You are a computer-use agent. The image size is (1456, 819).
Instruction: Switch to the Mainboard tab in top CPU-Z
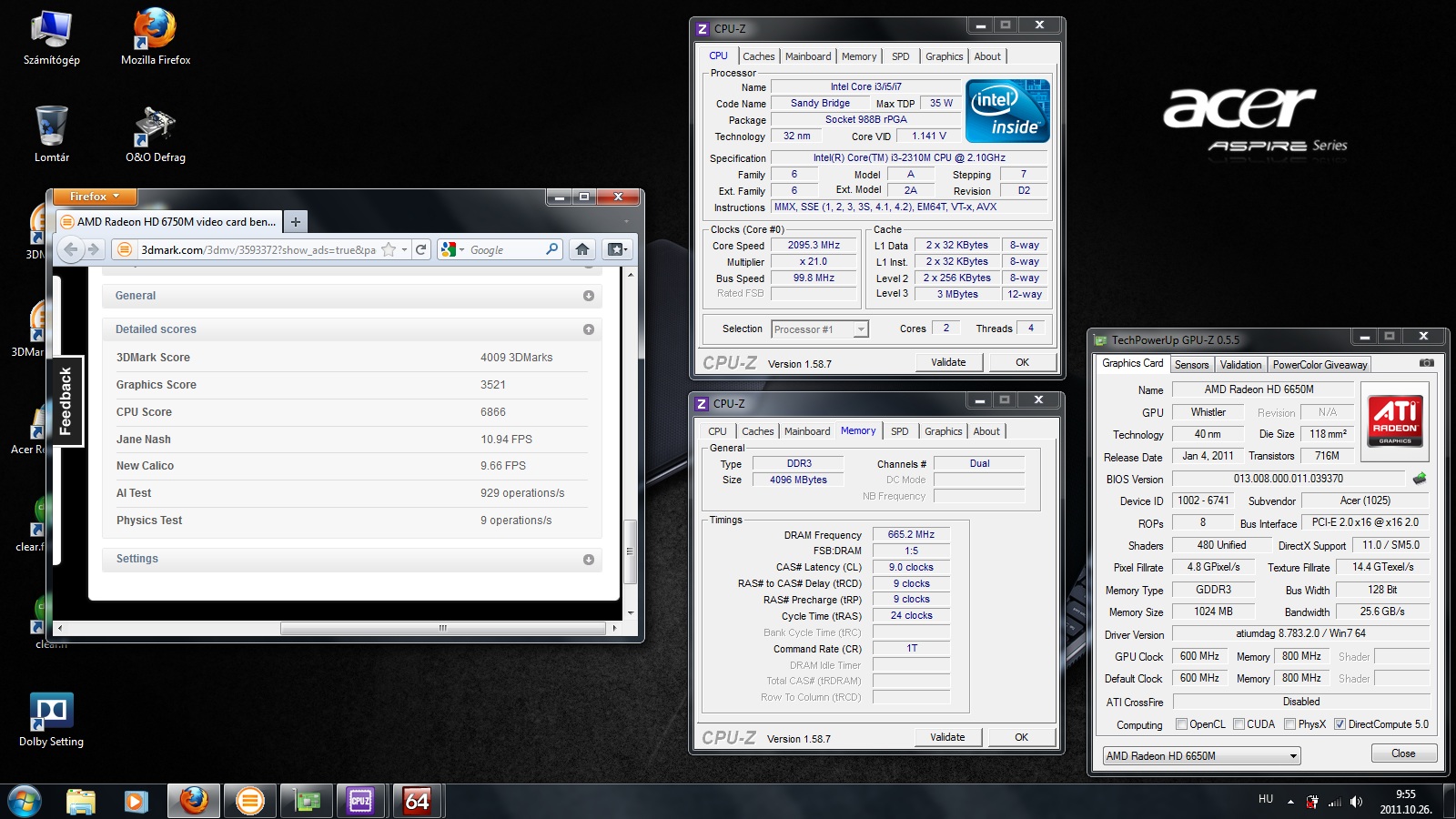808,56
